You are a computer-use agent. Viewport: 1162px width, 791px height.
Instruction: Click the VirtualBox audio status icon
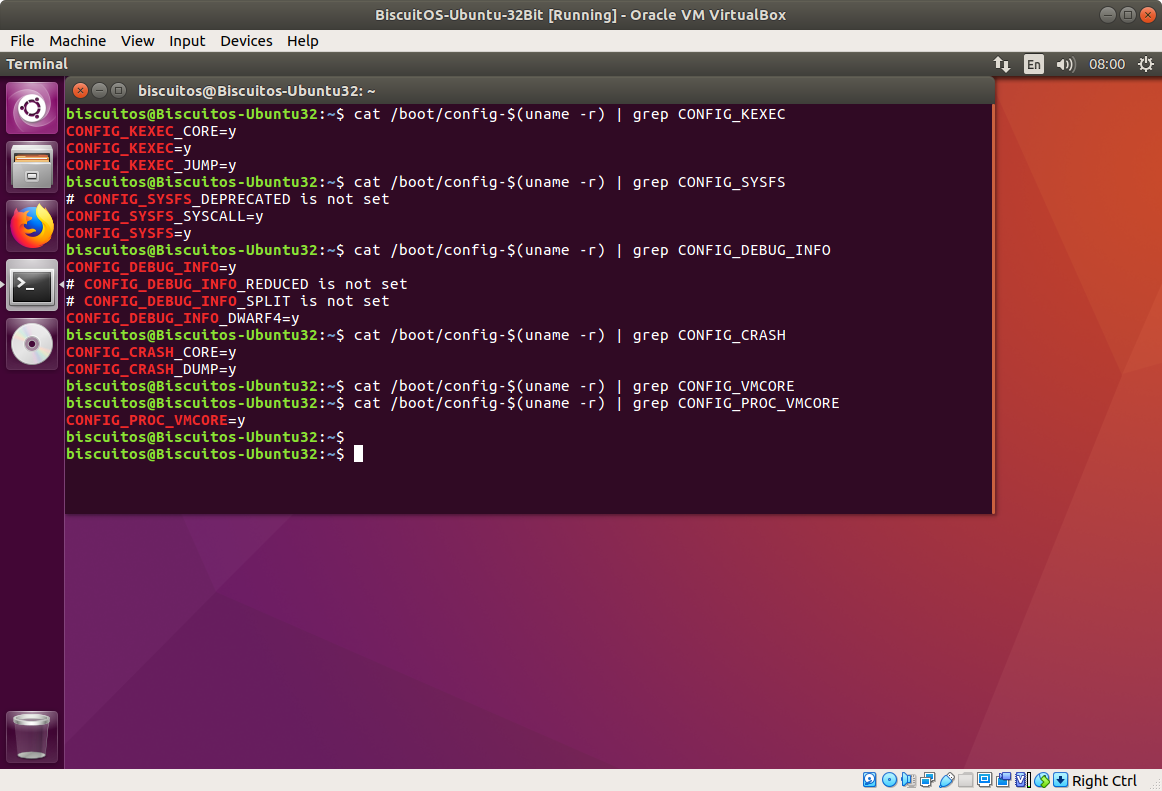pos(908,780)
